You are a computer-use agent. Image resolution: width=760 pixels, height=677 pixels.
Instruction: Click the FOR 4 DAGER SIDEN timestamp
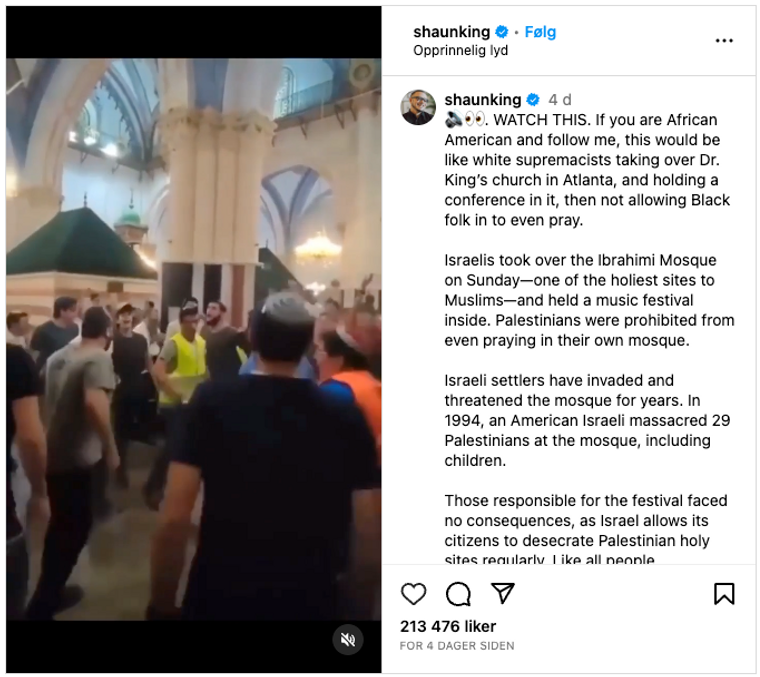click(x=457, y=646)
